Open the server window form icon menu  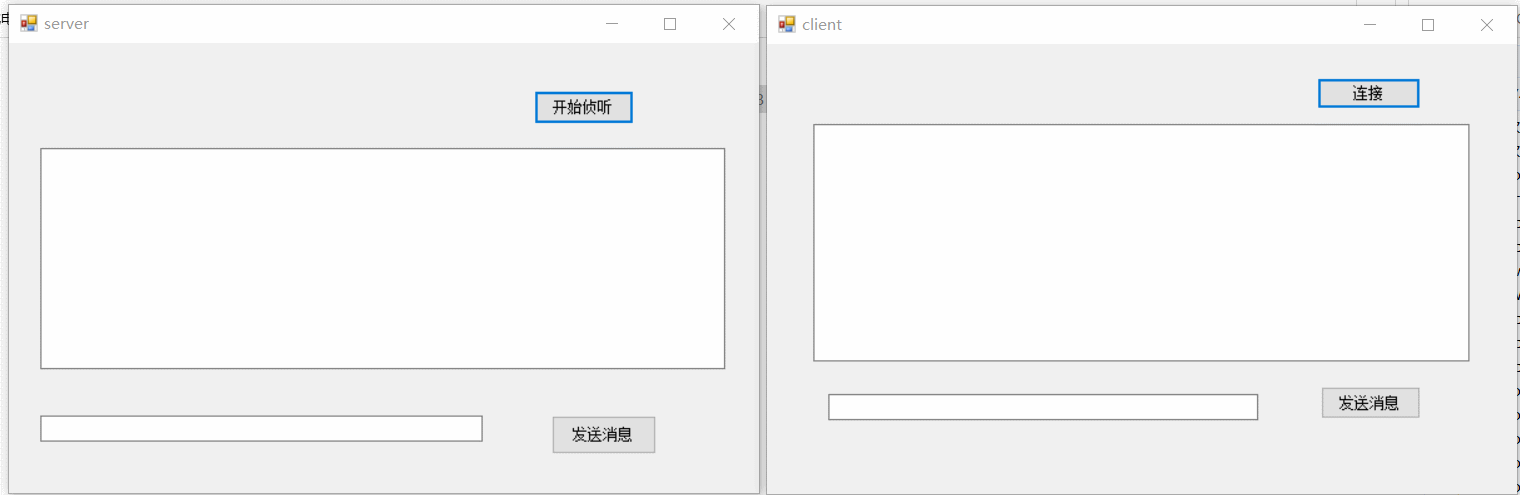coord(29,24)
